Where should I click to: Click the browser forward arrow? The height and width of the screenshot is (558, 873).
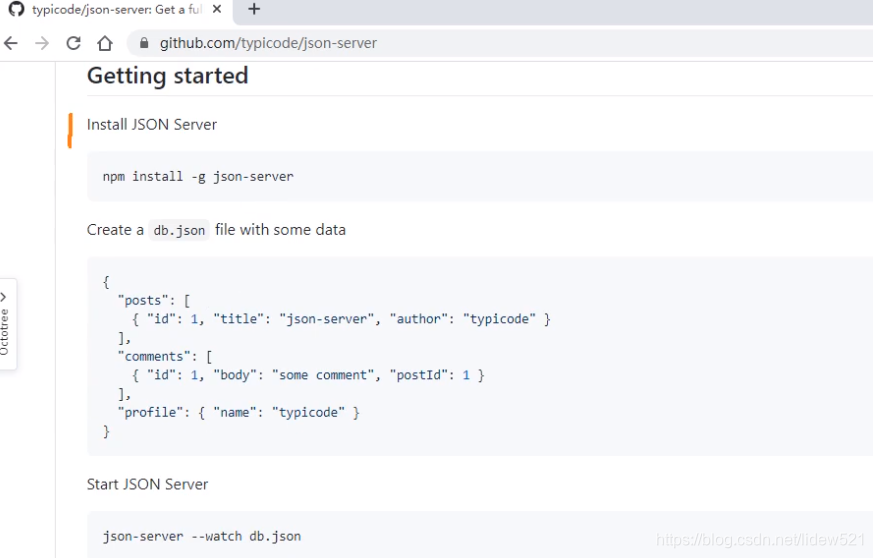42,43
